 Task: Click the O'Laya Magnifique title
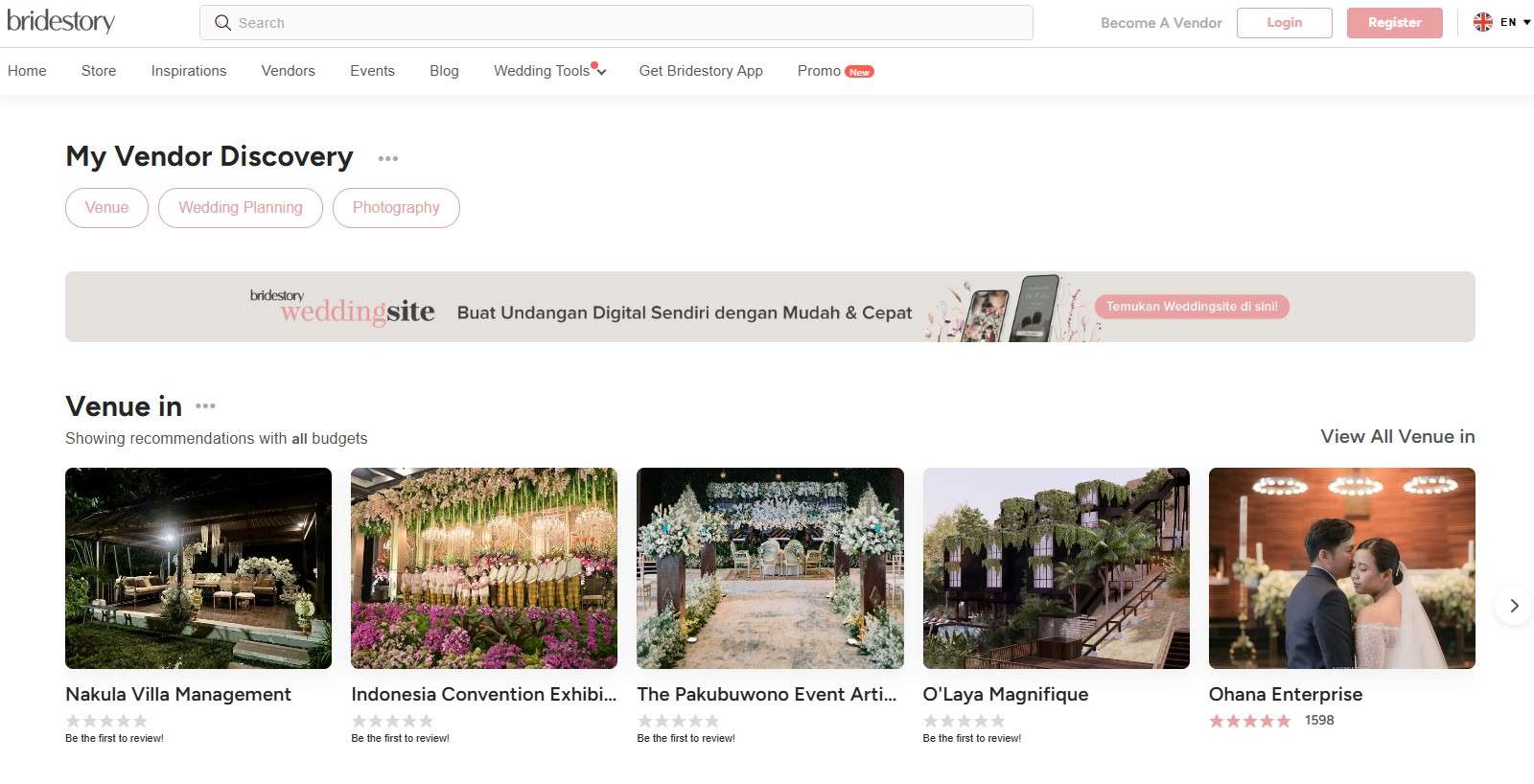(x=1006, y=695)
